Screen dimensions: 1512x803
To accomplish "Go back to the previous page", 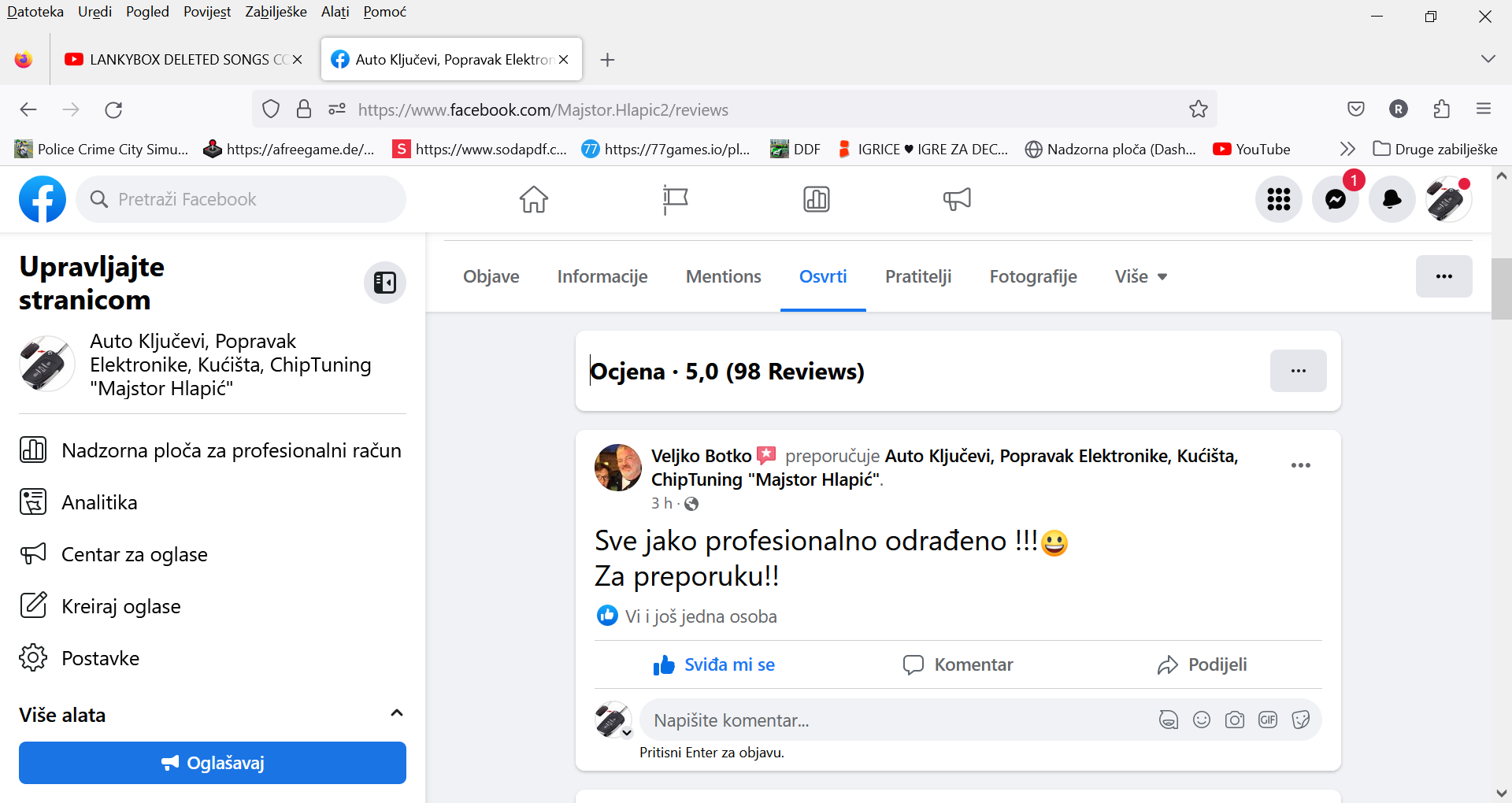I will [28, 109].
